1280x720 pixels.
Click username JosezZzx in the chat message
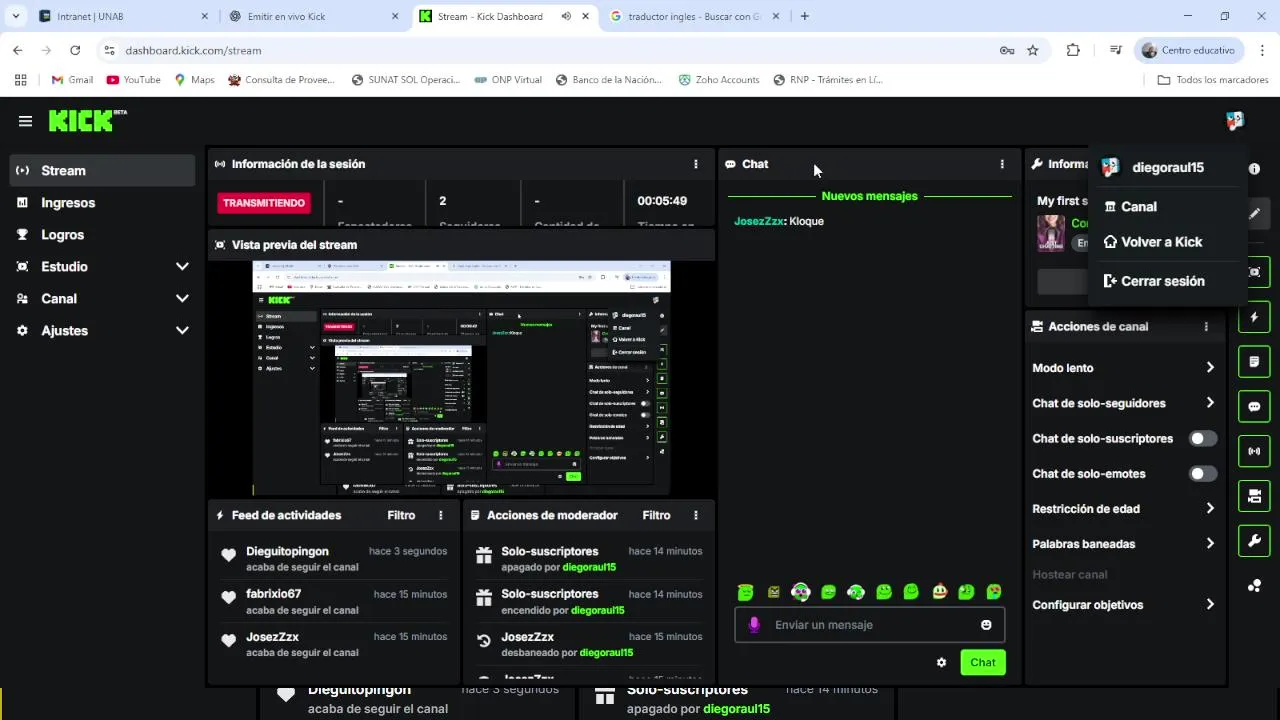758,221
